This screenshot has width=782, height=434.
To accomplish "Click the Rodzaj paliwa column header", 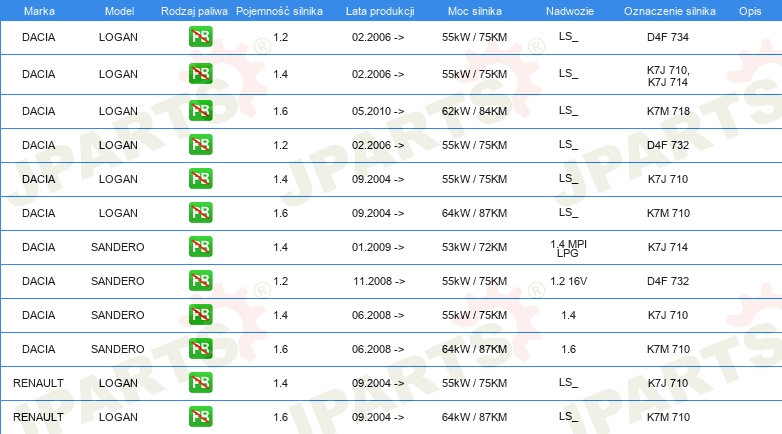I will pyautogui.click(x=194, y=11).
